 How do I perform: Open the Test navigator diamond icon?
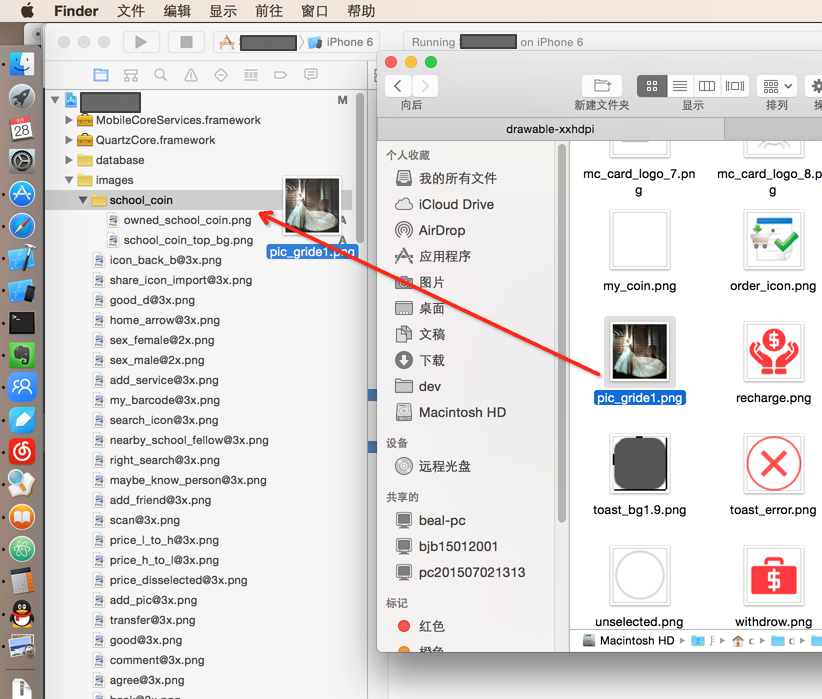[221, 75]
